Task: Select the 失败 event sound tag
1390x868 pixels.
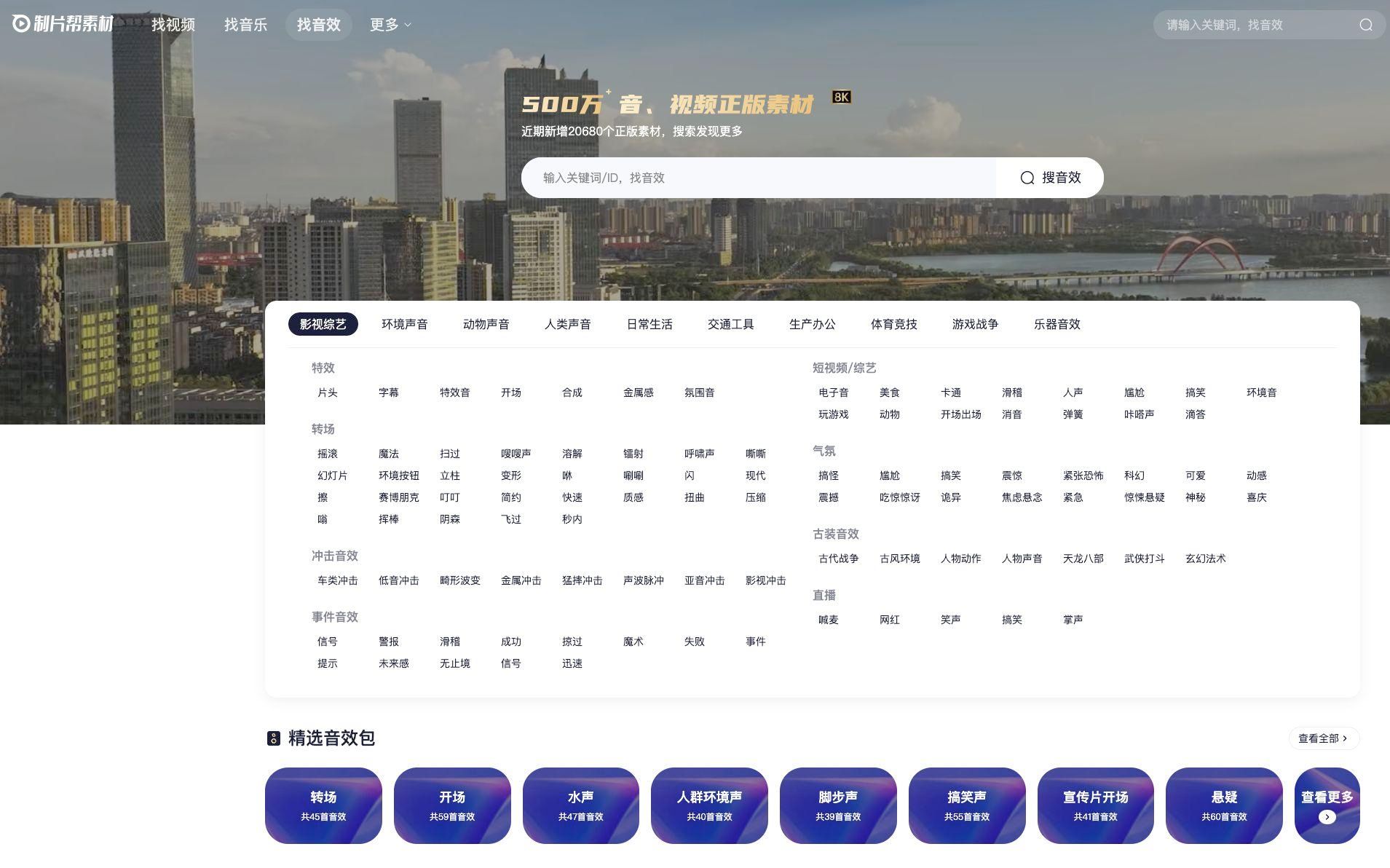Action: [x=695, y=642]
